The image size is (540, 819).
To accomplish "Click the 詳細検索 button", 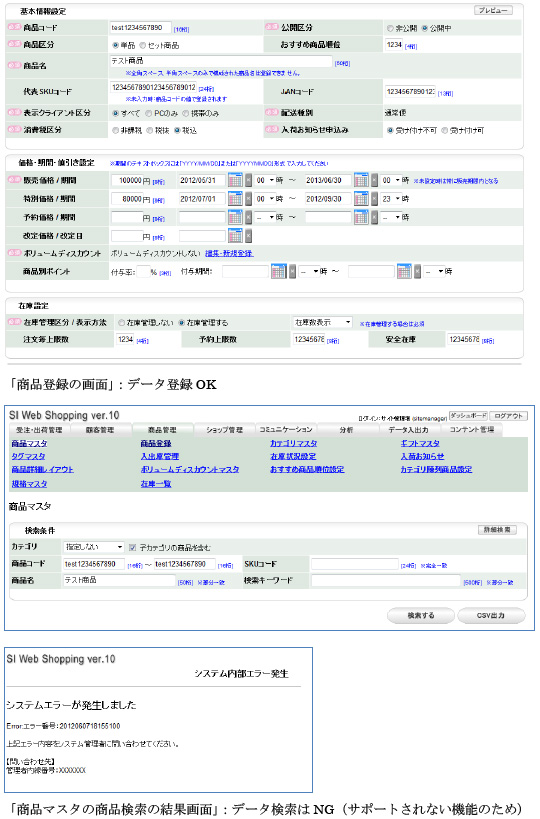I will (497, 530).
